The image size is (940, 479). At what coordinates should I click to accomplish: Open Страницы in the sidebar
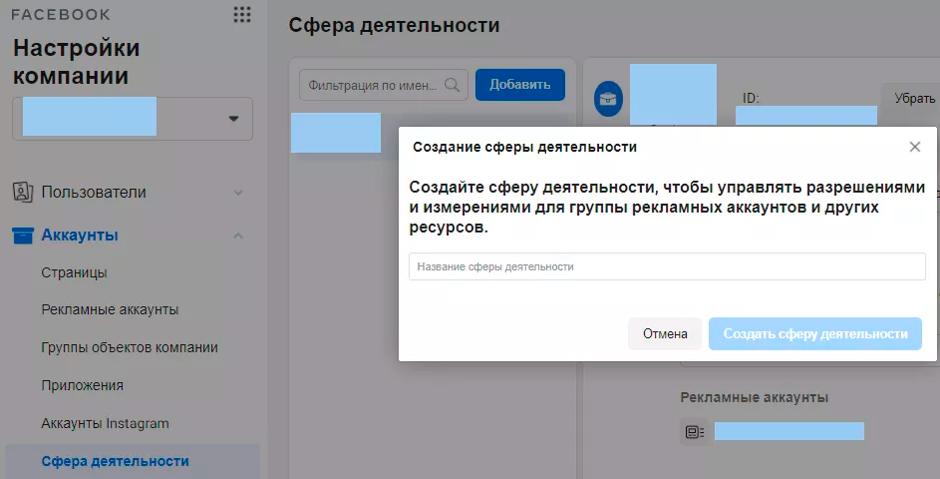(x=74, y=273)
